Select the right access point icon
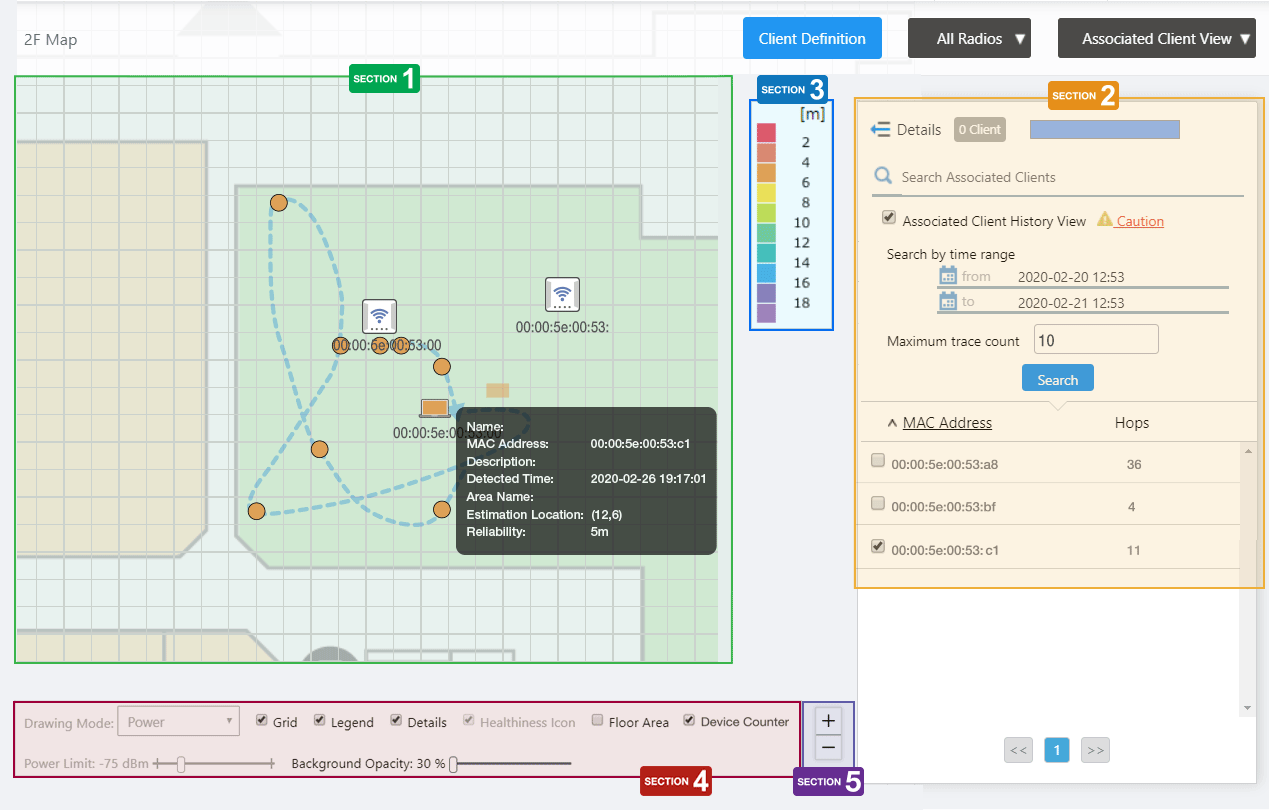 point(562,294)
